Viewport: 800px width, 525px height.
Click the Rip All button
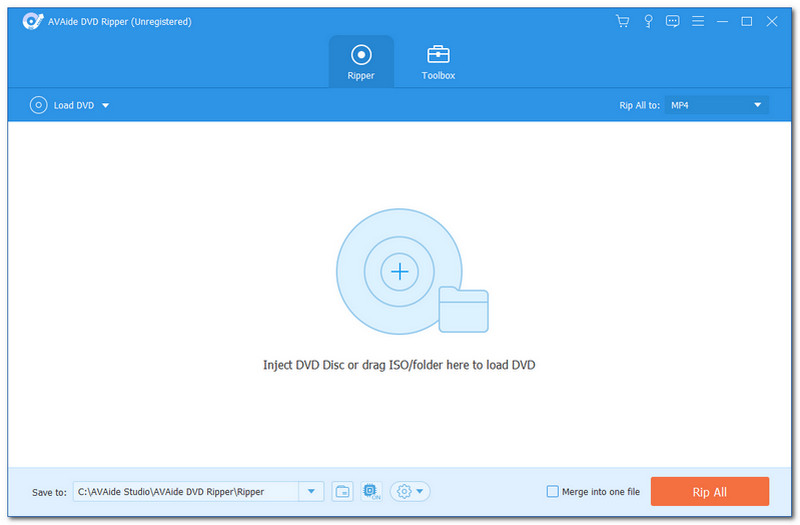click(x=709, y=492)
